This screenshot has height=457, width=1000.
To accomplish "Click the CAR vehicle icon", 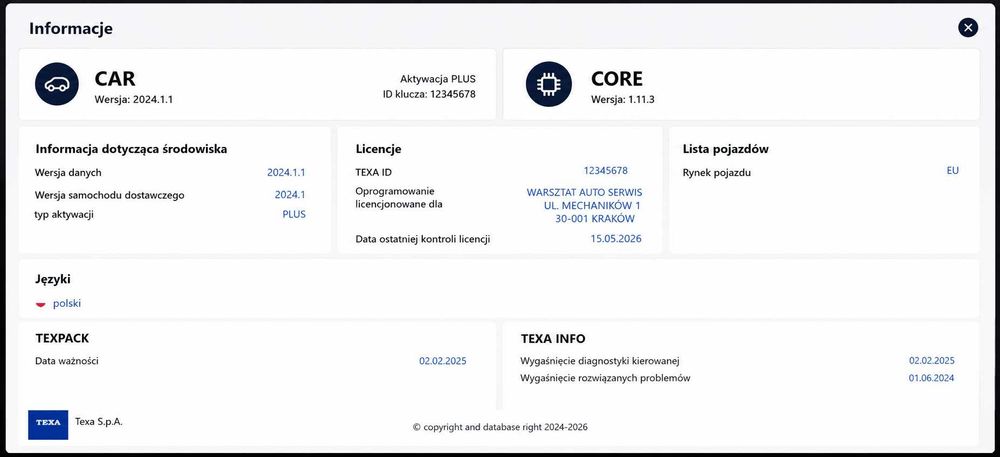I will pos(57,84).
